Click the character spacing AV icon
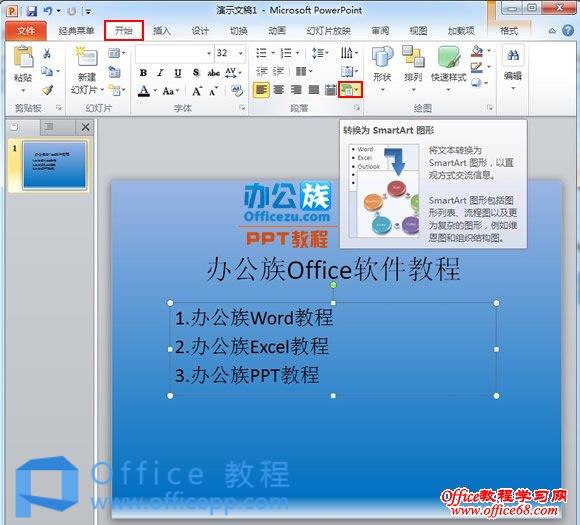Screen dimensions: 580x525 coord(231,73)
